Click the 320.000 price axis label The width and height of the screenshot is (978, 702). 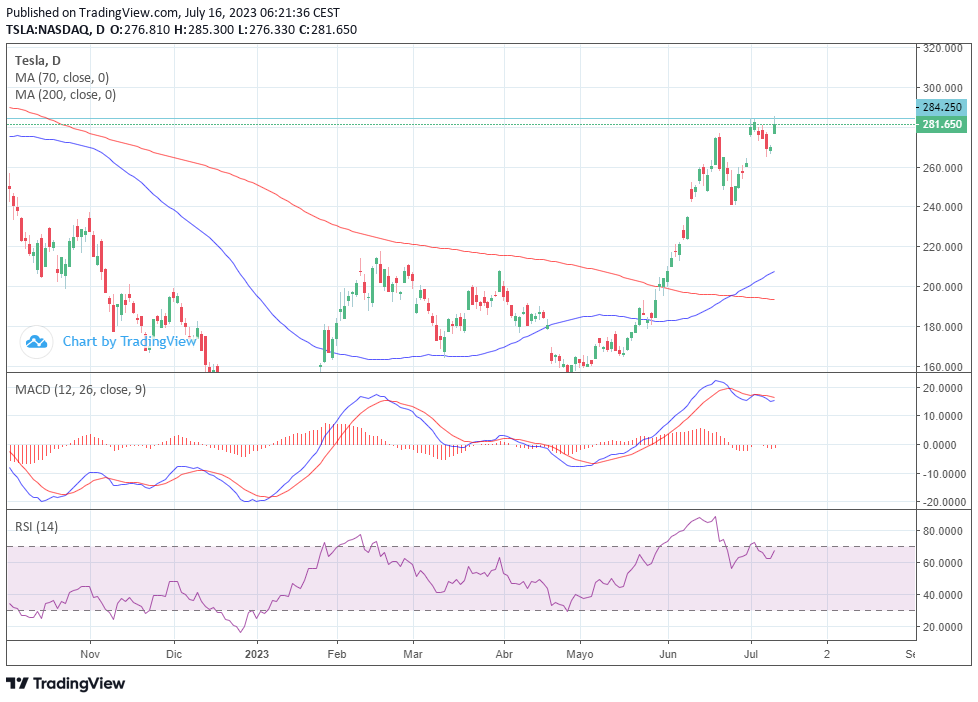(x=942, y=48)
